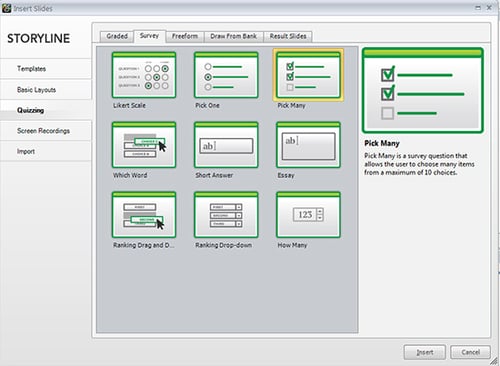Select the How Many numeric icon
The image size is (500, 366).
coord(308,215)
